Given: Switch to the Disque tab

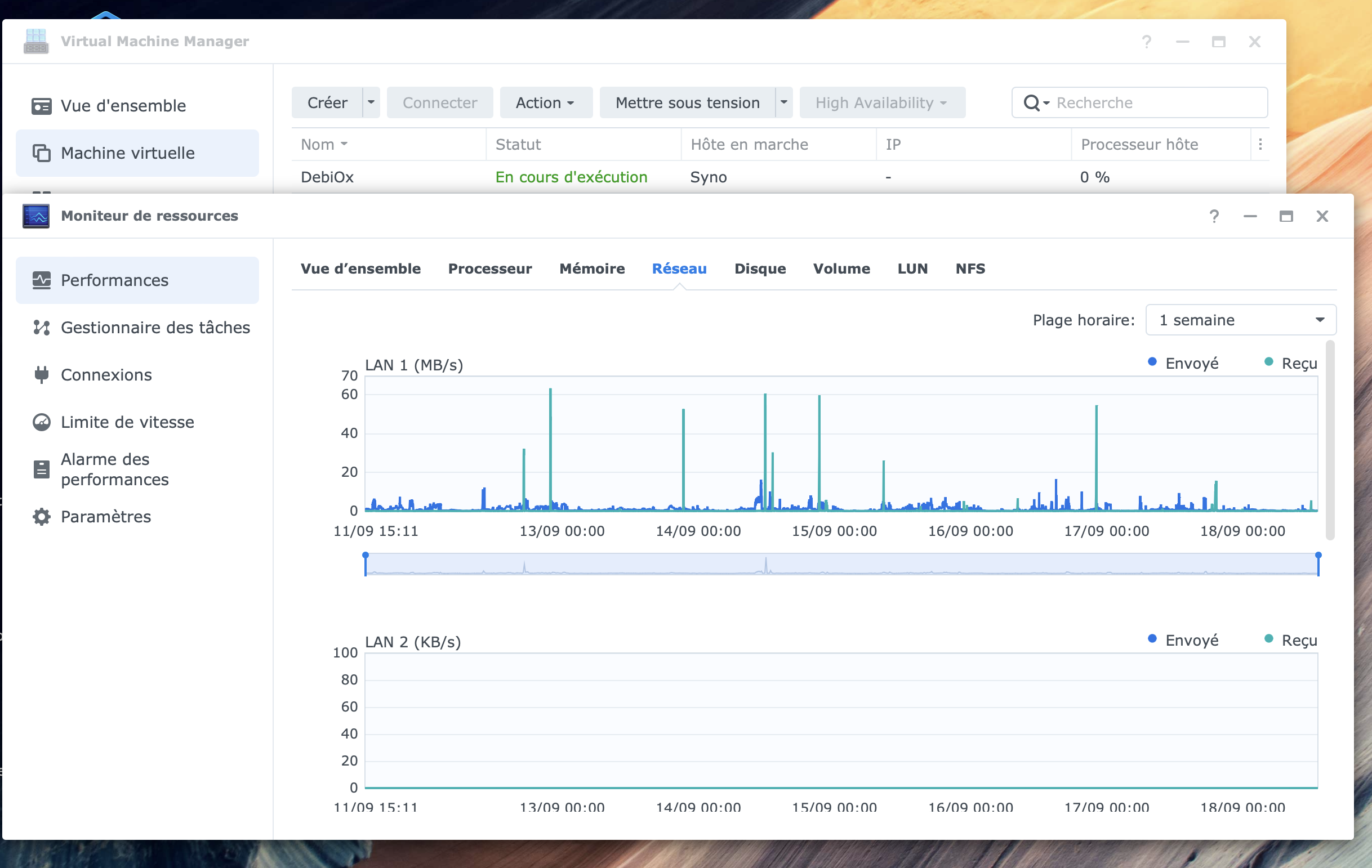Looking at the screenshot, I should click(x=760, y=269).
